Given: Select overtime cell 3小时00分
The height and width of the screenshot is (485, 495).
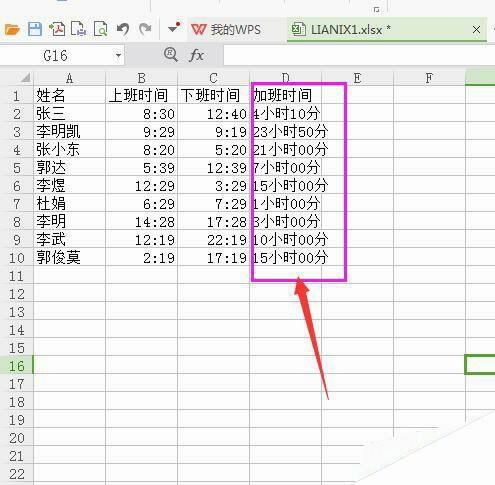Looking at the screenshot, I should [x=285, y=222].
